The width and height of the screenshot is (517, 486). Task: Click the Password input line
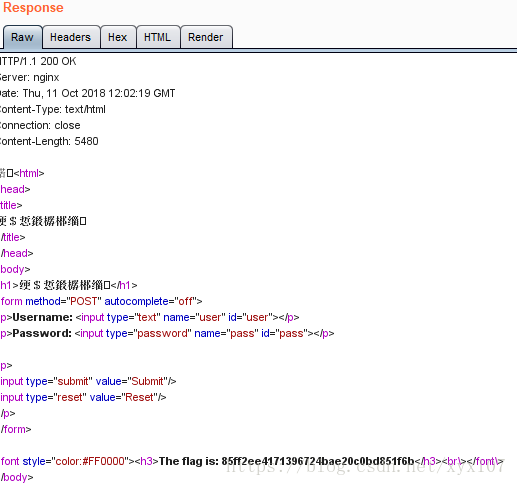167,333
